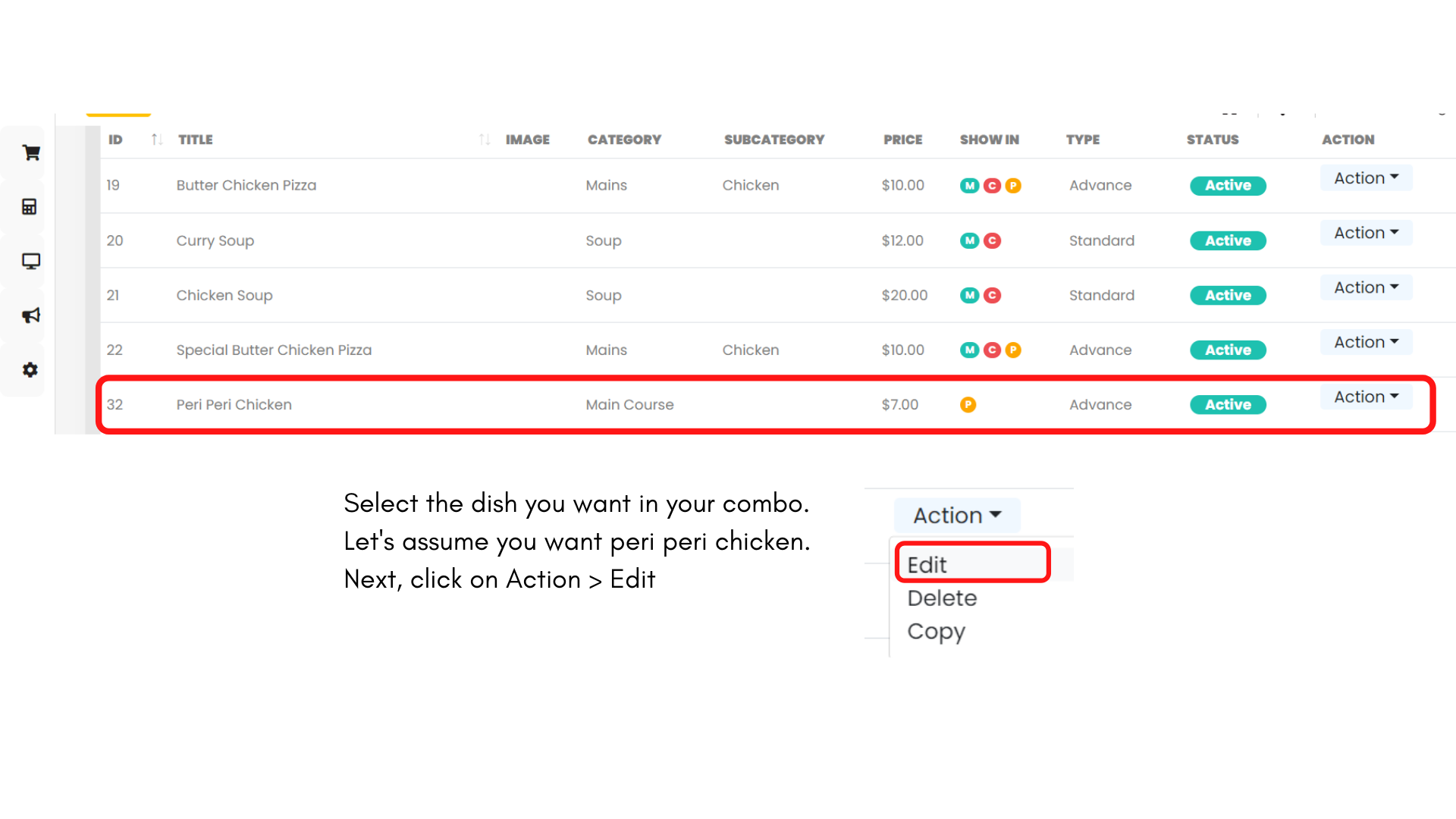This screenshot has width=1456, height=819.
Task: Open the shopping cart sidebar icon
Action: click(30, 152)
